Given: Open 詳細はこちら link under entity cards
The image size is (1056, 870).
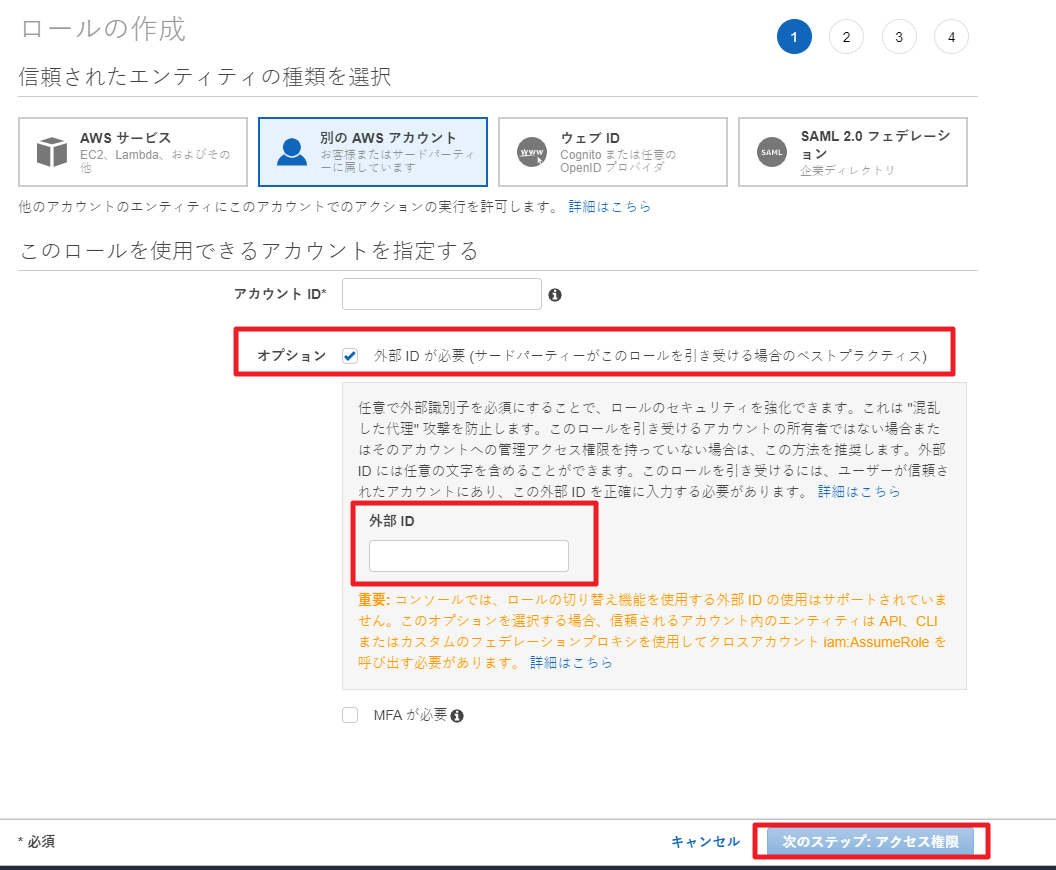Looking at the screenshot, I should click(610, 207).
